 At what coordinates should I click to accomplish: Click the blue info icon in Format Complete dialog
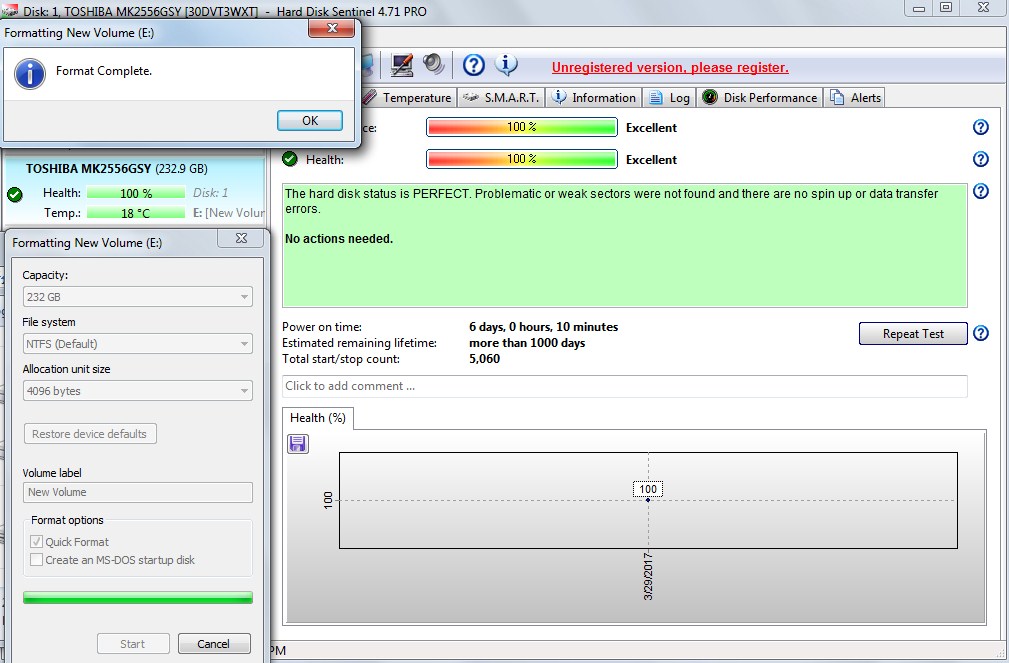[30, 74]
